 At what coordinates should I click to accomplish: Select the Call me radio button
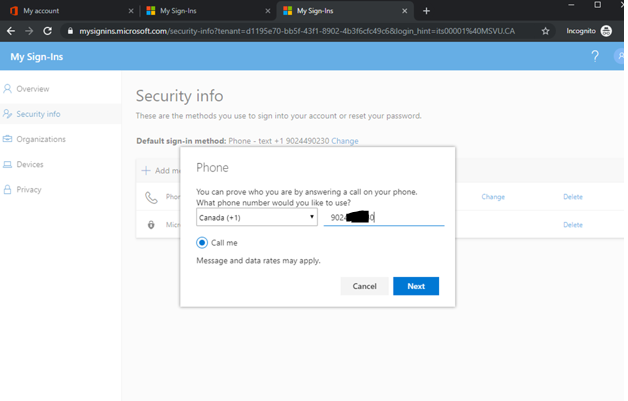click(202, 243)
